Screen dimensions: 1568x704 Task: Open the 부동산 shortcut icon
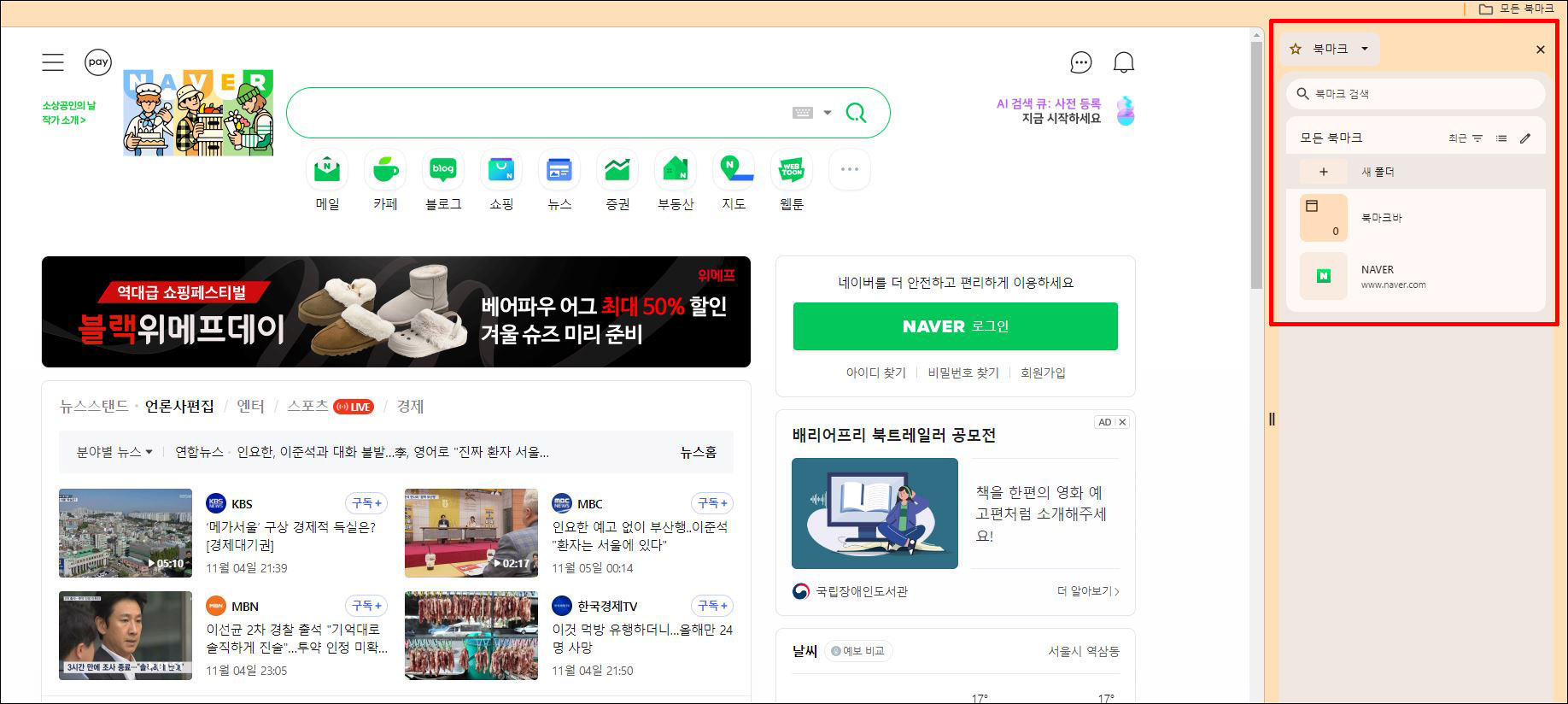pos(676,169)
